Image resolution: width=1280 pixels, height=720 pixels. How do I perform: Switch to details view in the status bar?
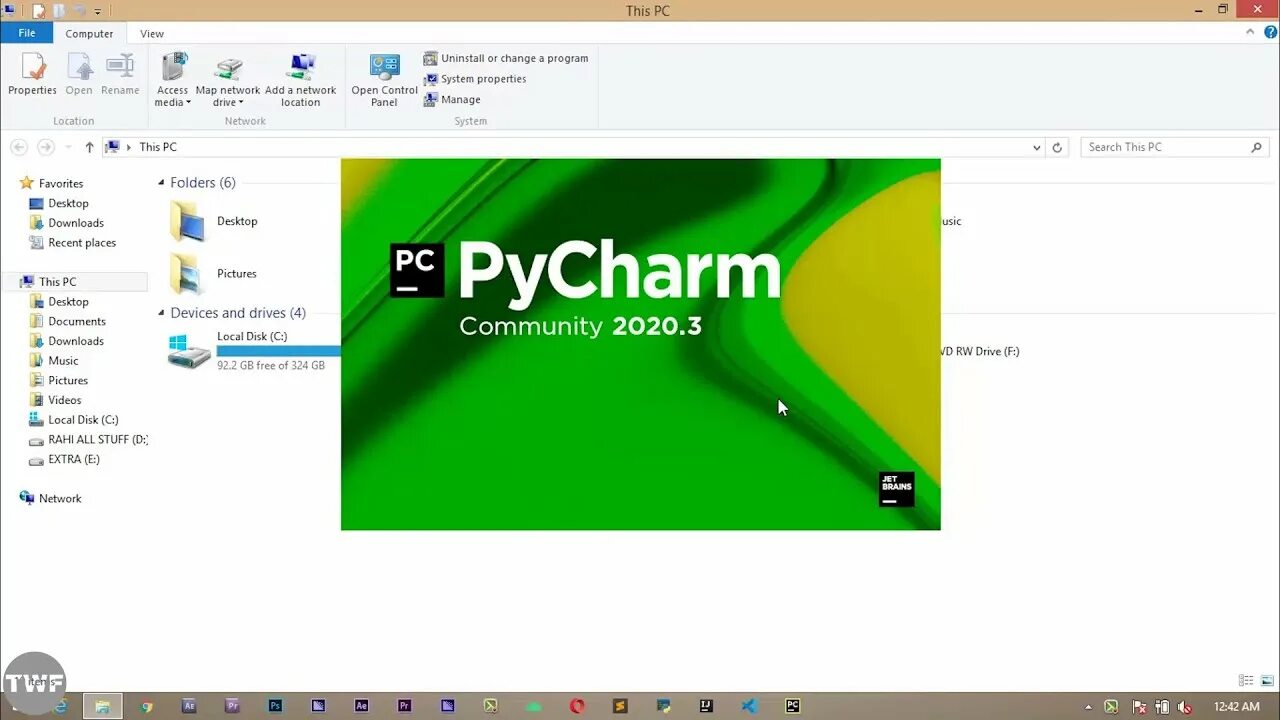(x=1246, y=681)
